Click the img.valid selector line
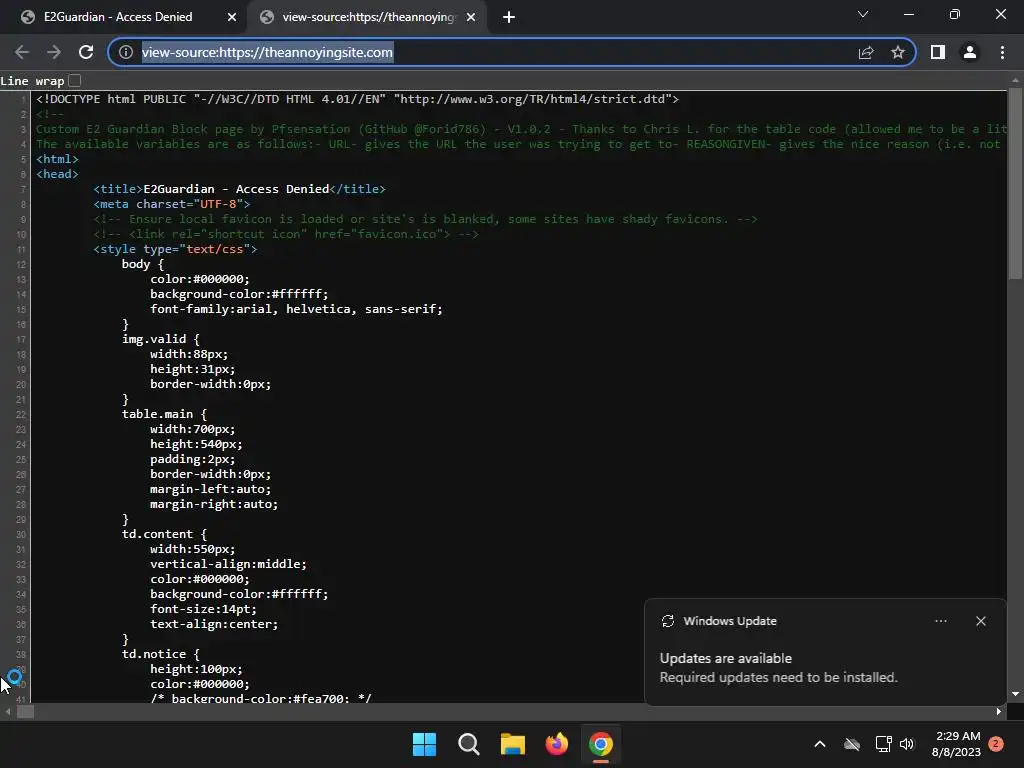 (161, 339)
